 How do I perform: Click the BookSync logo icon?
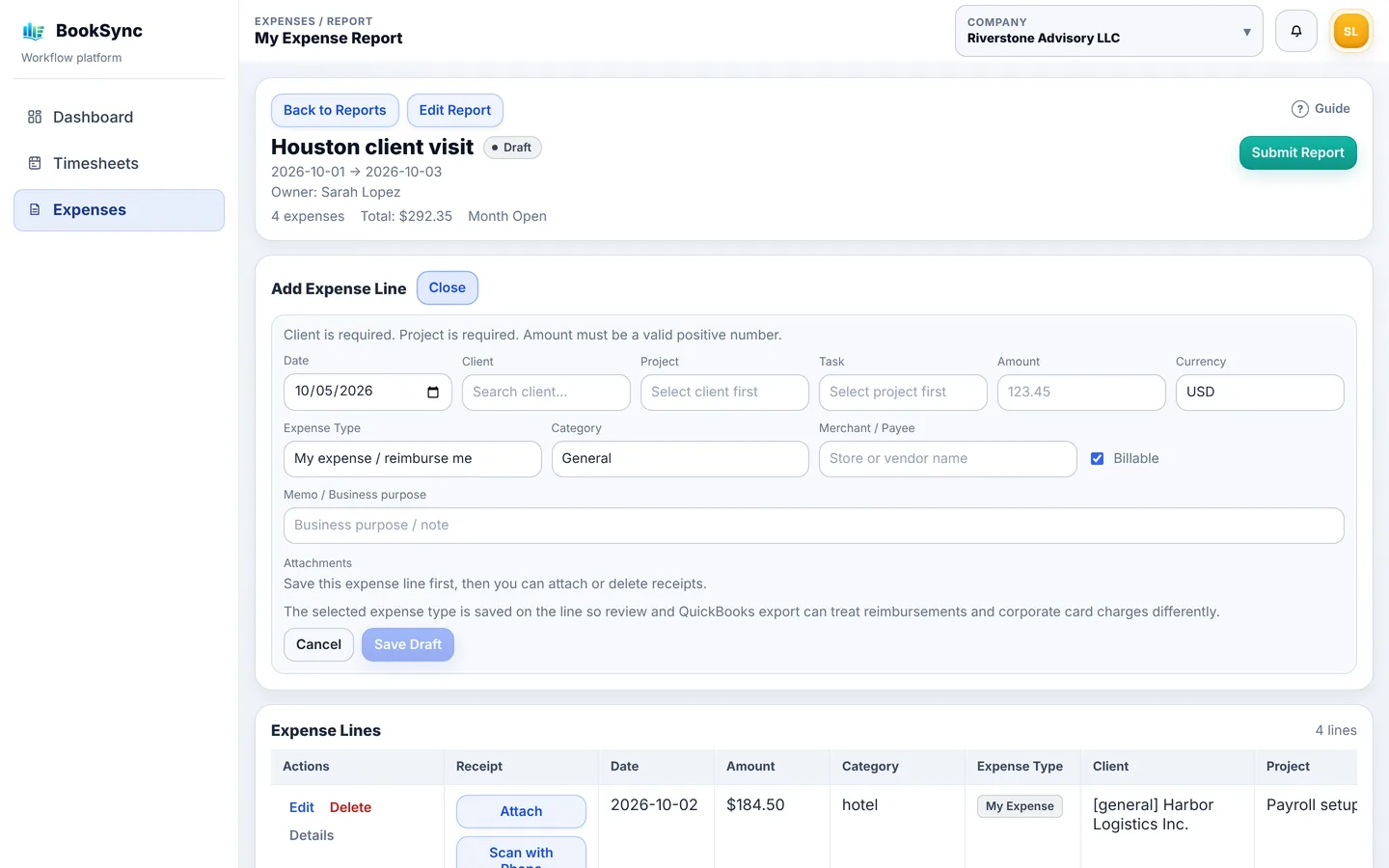[x=34, y=32]
